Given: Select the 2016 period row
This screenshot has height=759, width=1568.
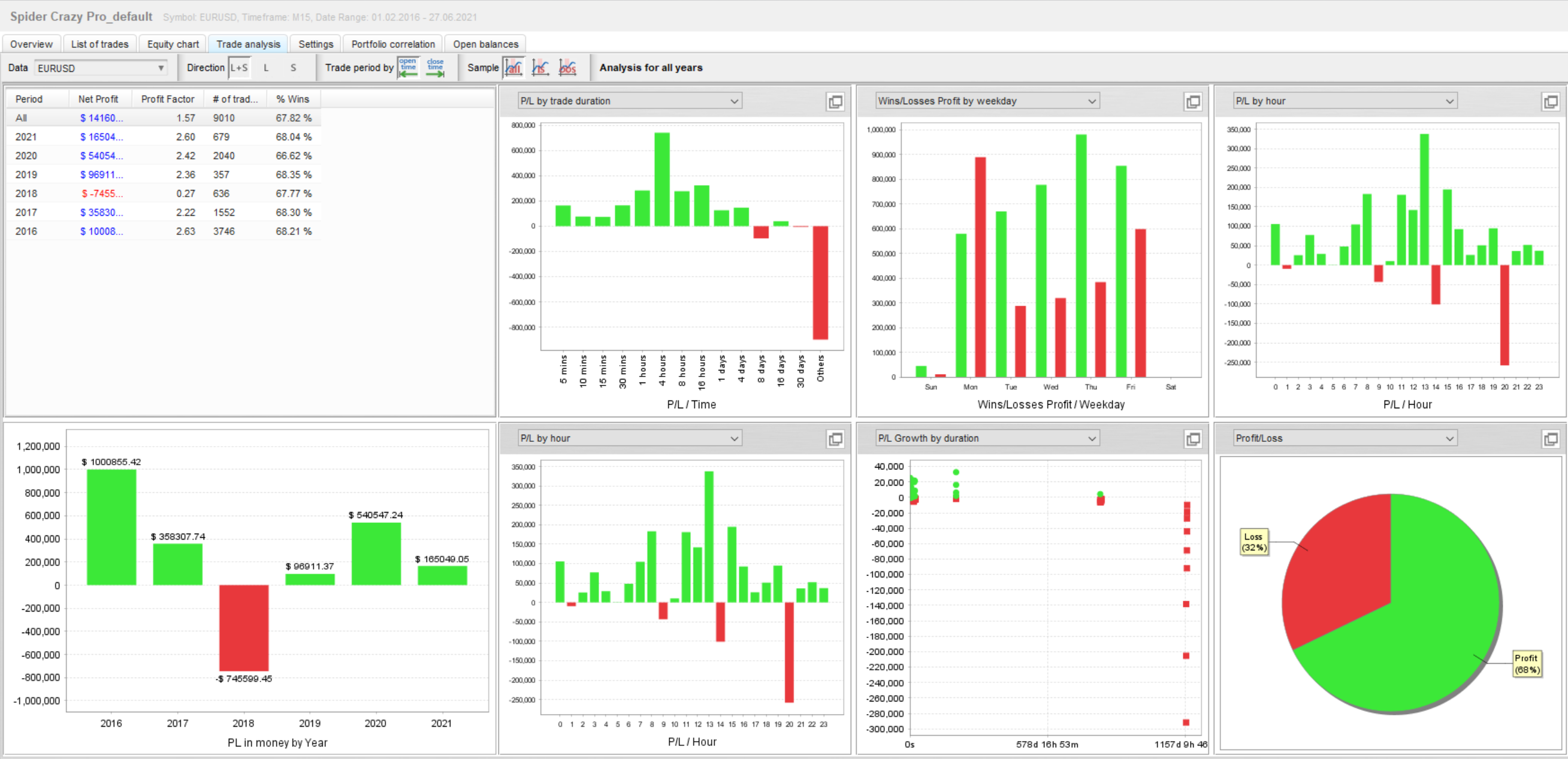Looking at the screenshot, I should [x=163, y=231].
